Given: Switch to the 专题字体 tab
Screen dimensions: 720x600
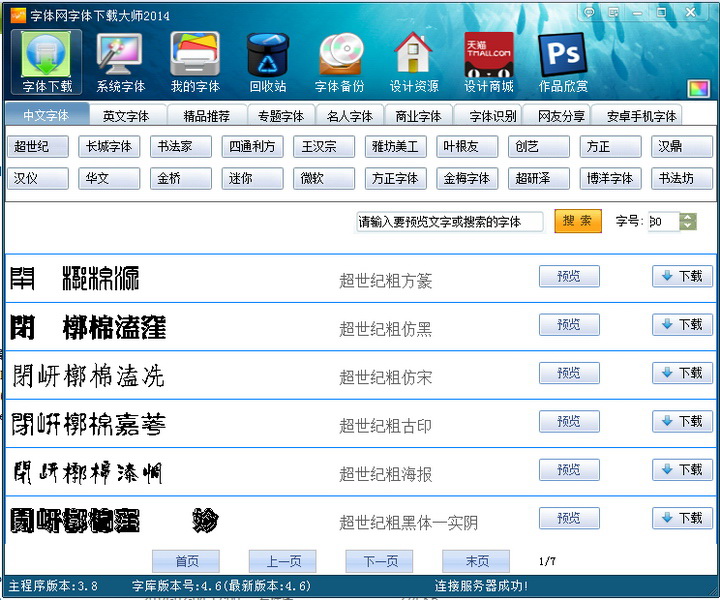Looking at the screenshot, I should click(x=281, y=116).
